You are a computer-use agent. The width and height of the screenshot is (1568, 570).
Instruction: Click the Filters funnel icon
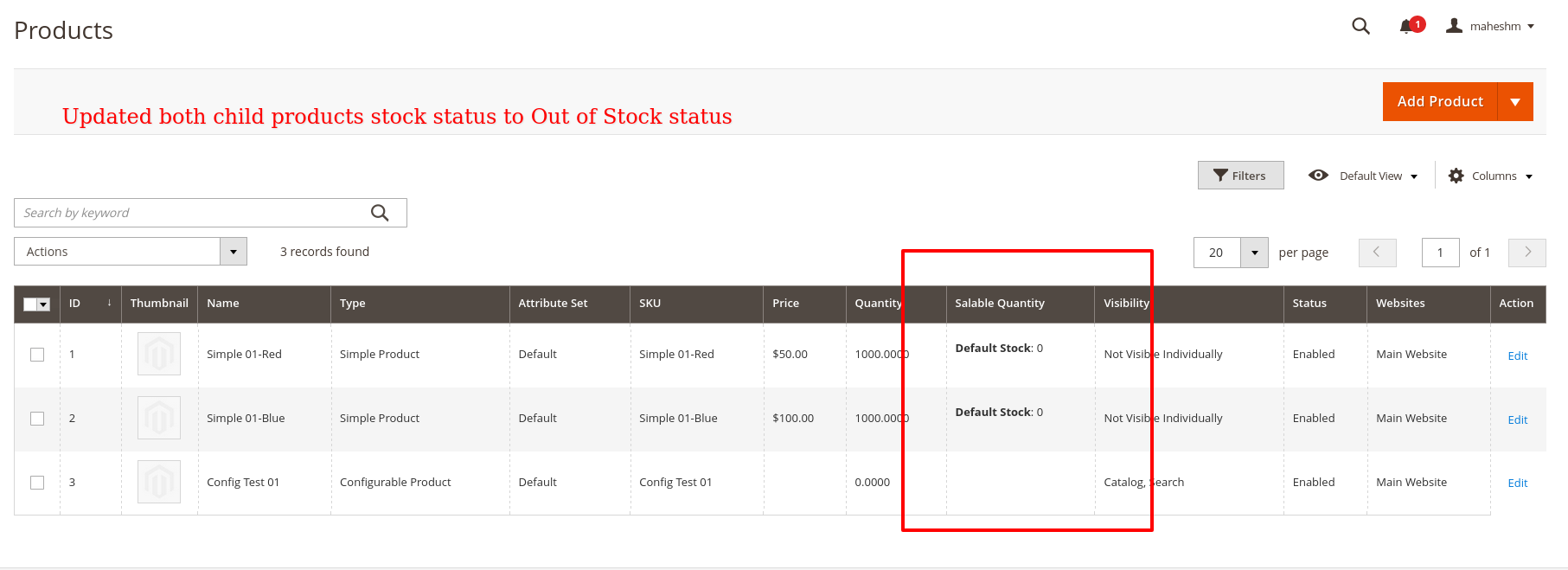[1221, 175]
